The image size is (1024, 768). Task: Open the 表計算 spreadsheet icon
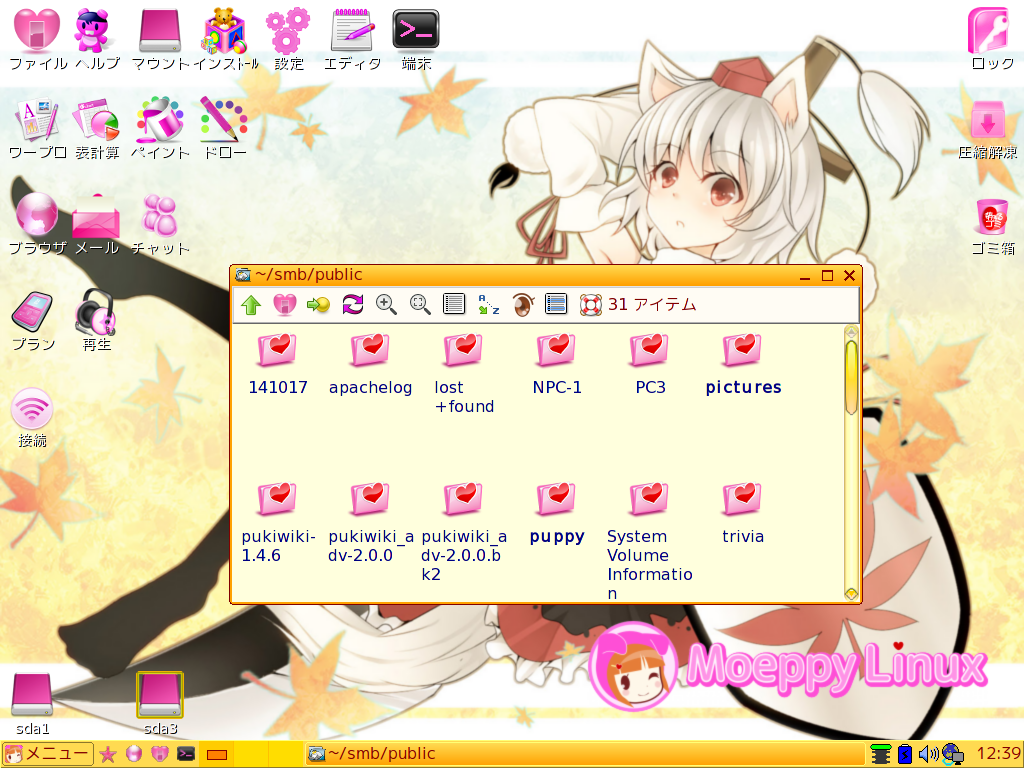pos(97,129)
